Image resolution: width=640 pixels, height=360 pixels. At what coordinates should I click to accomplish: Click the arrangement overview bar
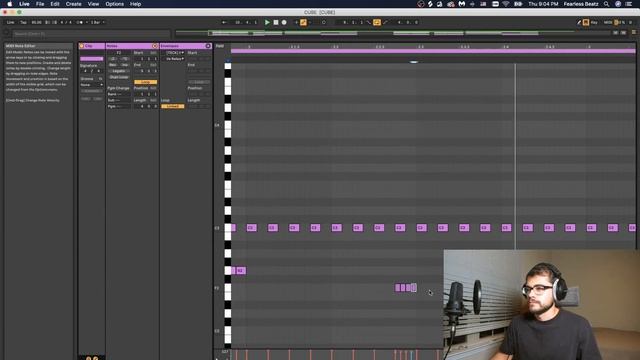(x=393, y=33)
